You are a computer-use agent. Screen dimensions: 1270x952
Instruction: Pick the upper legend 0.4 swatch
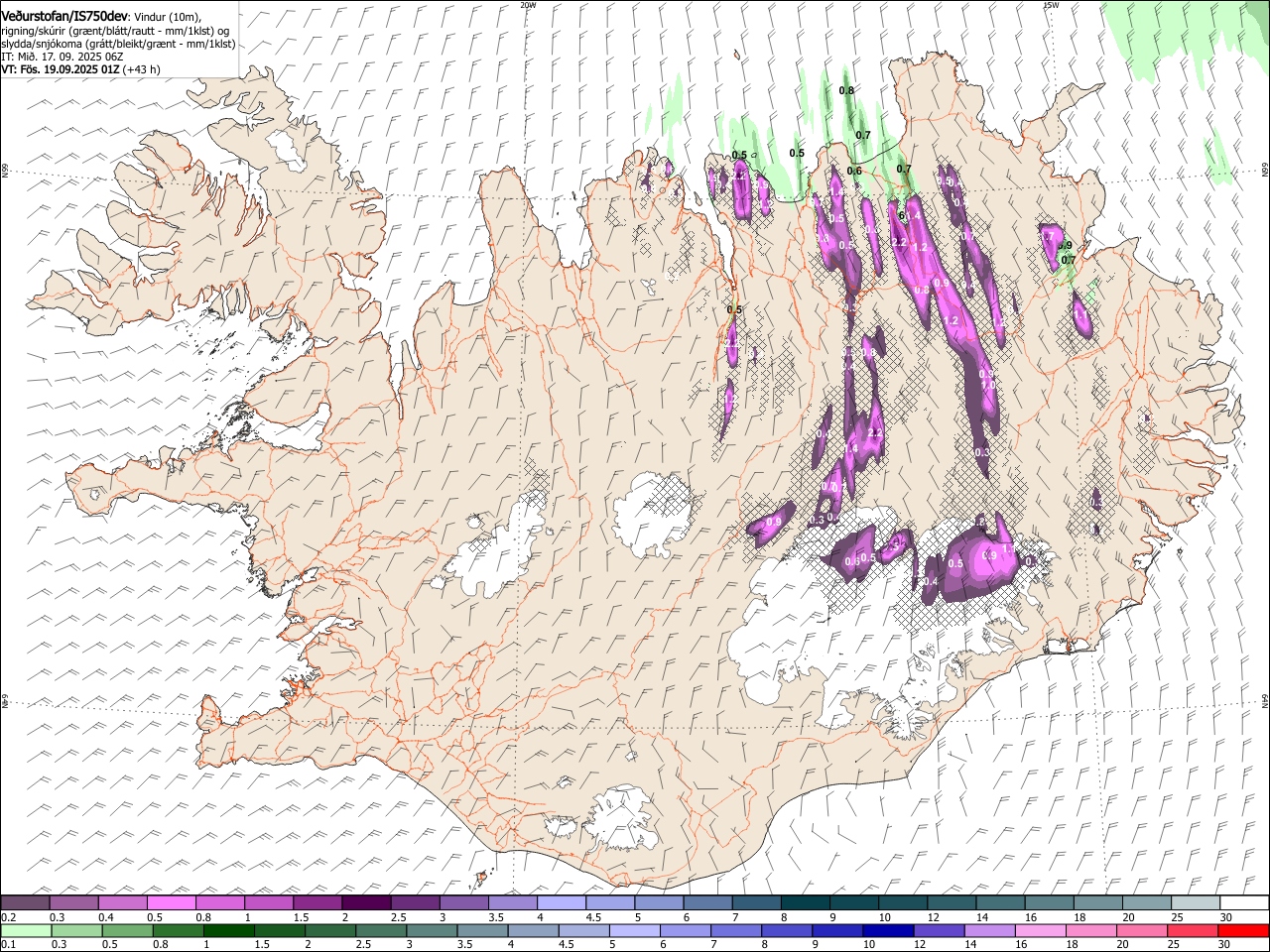coord(122,903)
